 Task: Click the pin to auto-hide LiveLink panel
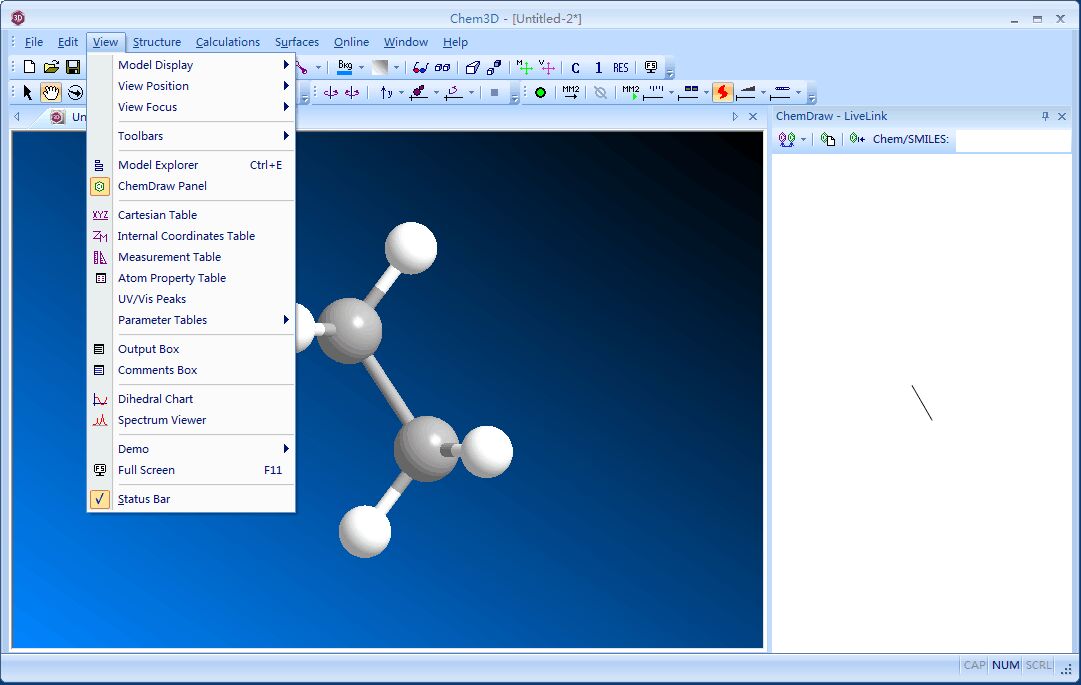click(1047, 116)
